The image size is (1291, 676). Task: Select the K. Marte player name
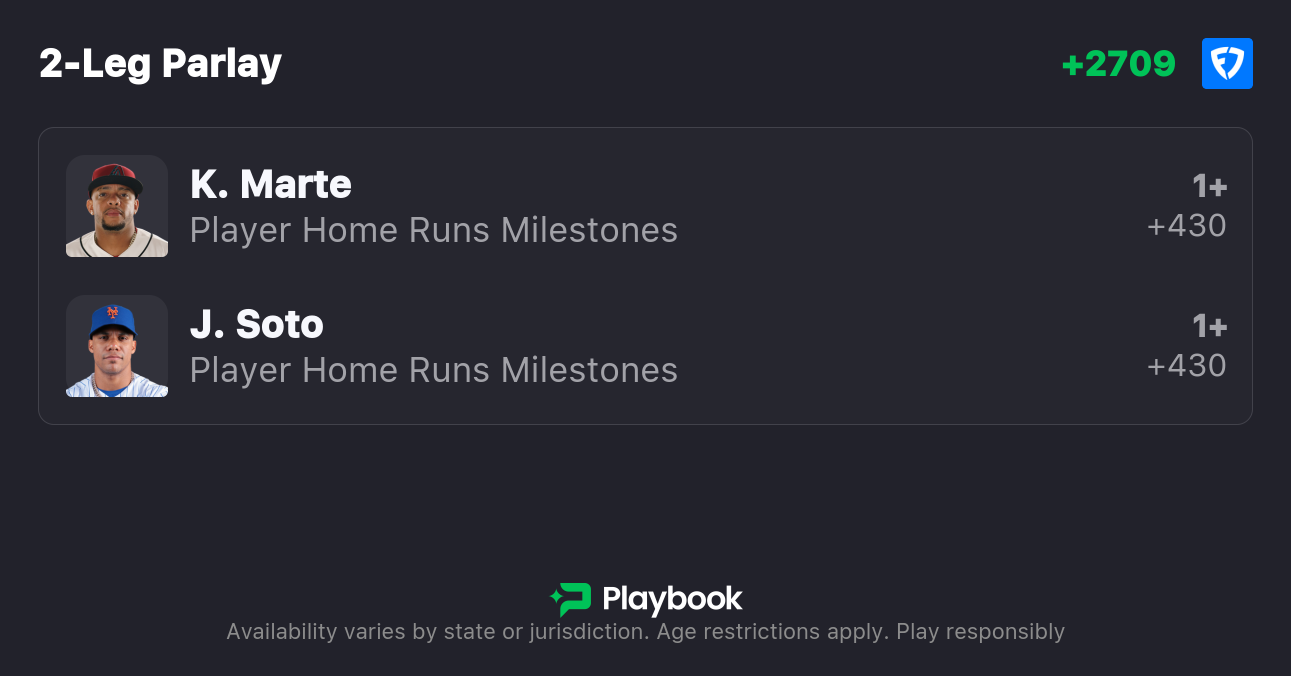(270, 184)
